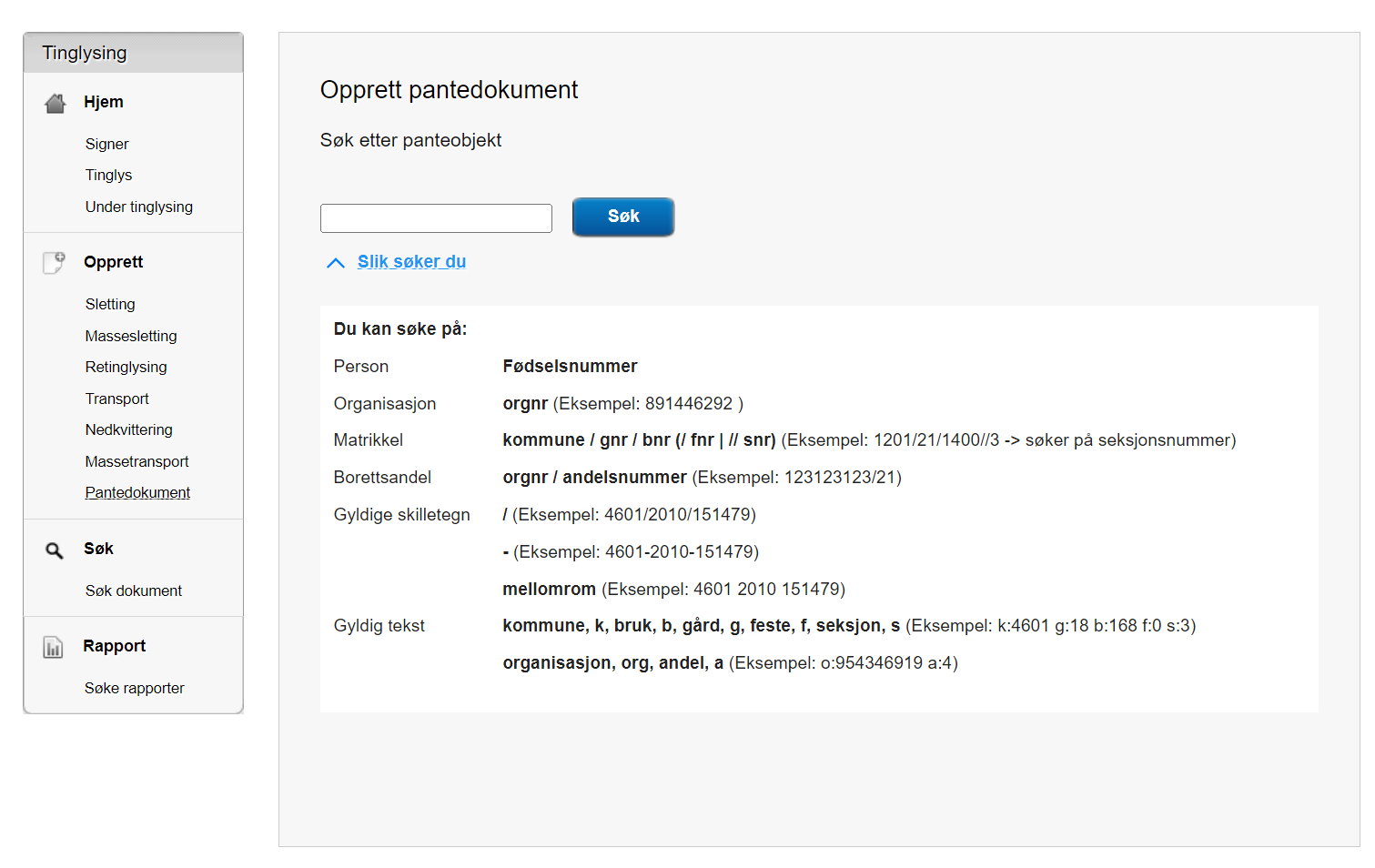Open the Transport menu item
The image size is (1375, 868).
point(117,399)
